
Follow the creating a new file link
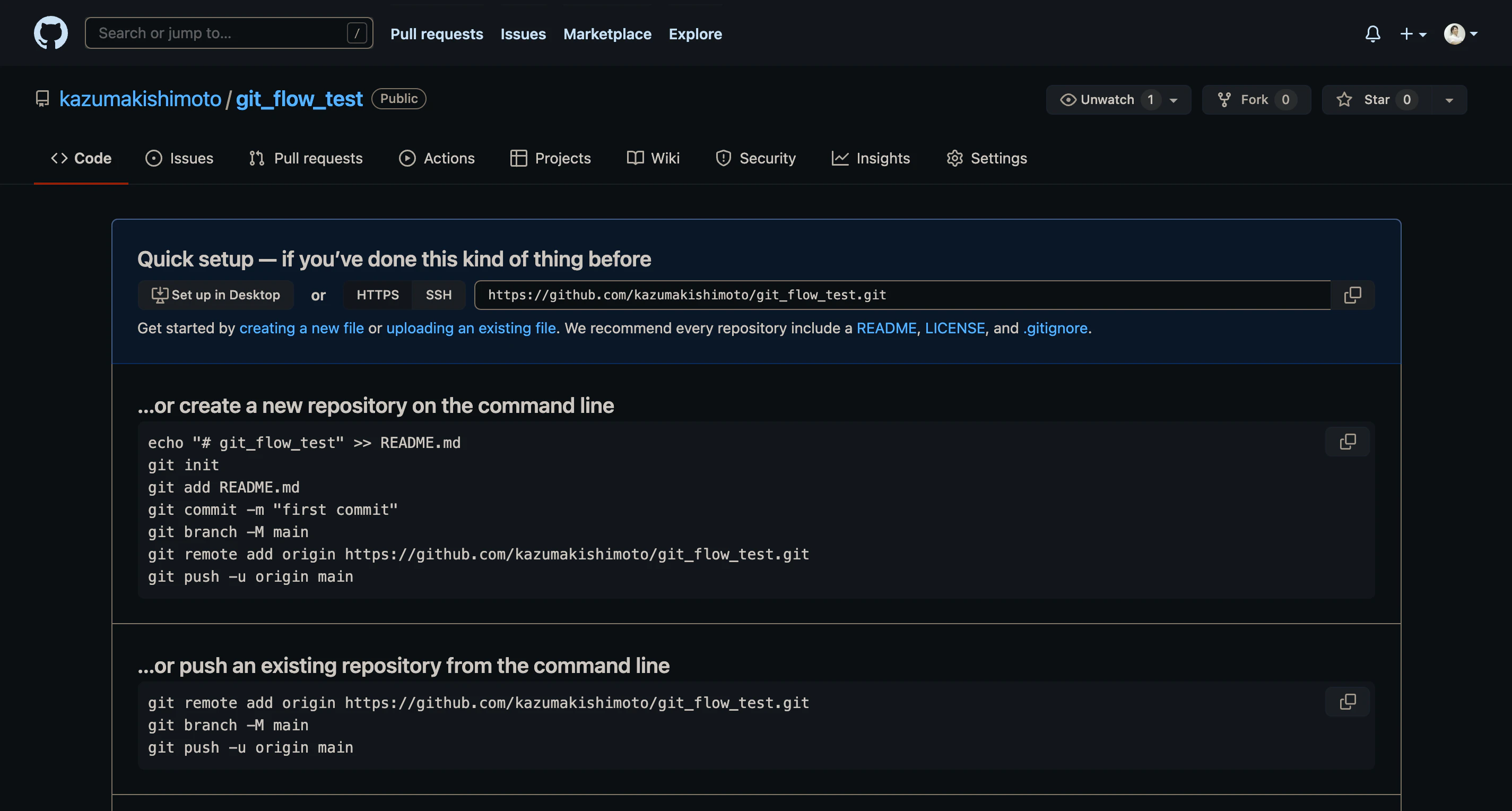point(302,329)
